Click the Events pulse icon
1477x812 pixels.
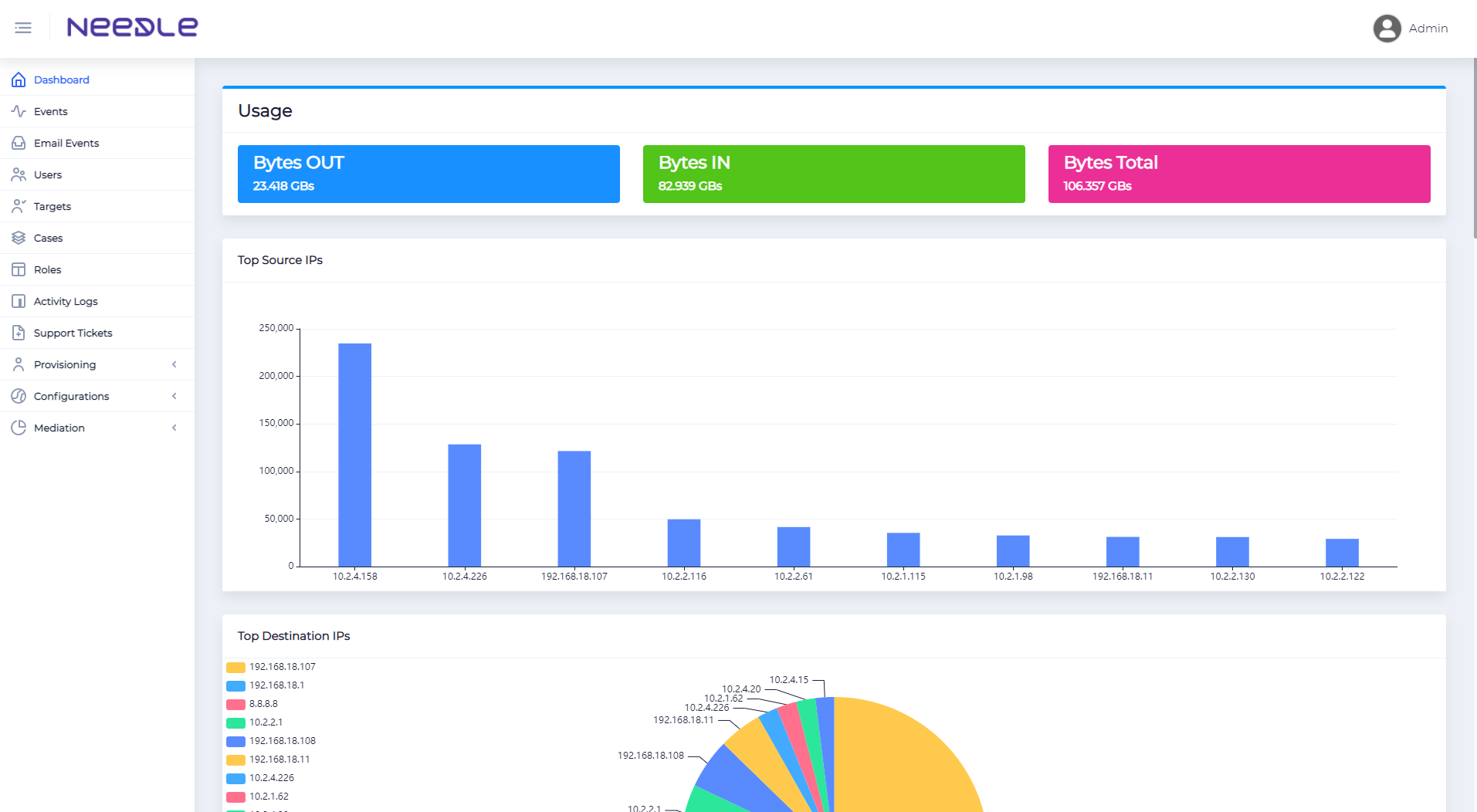19,112
